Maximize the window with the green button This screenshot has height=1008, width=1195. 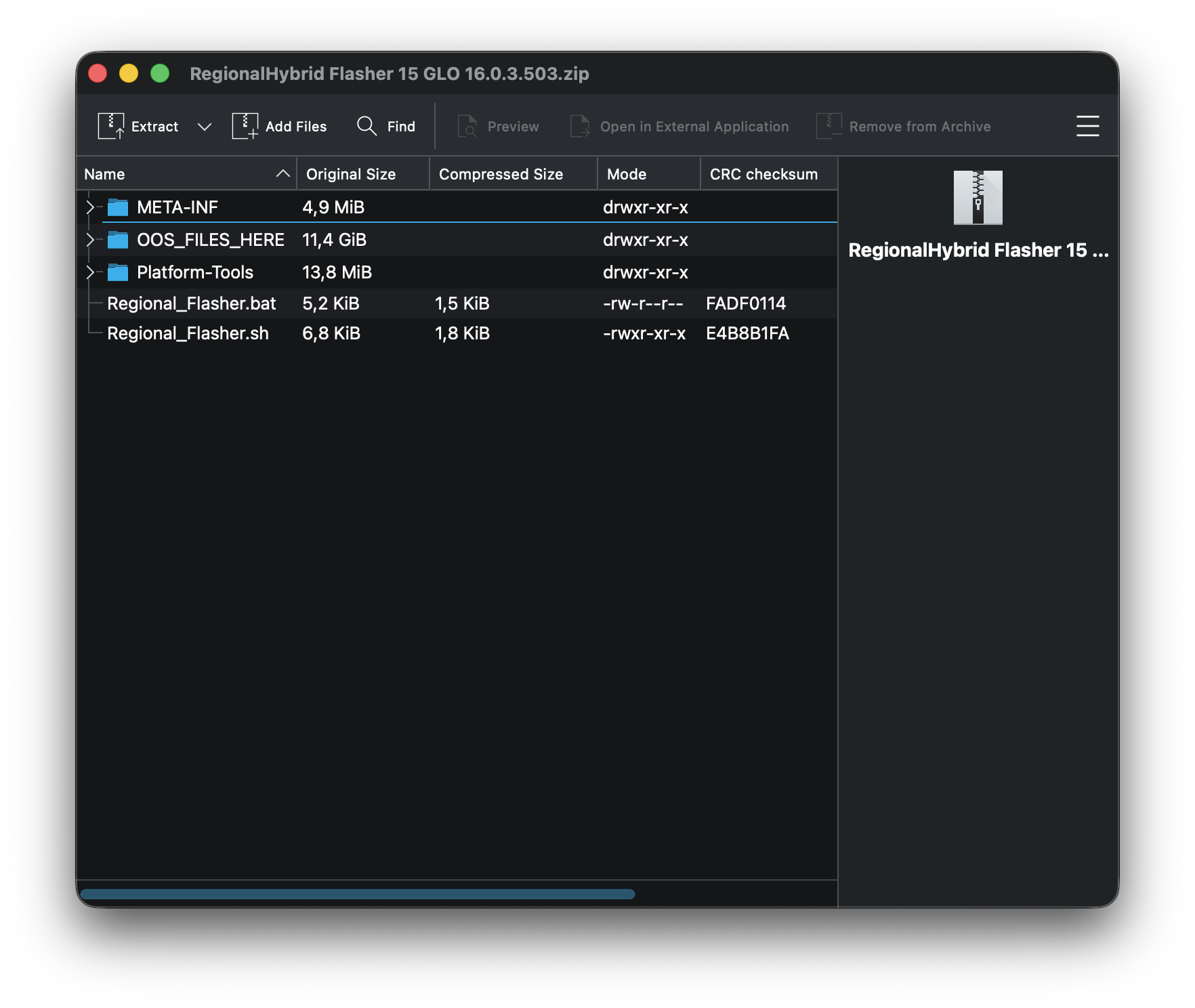click(x=160, y=73)
